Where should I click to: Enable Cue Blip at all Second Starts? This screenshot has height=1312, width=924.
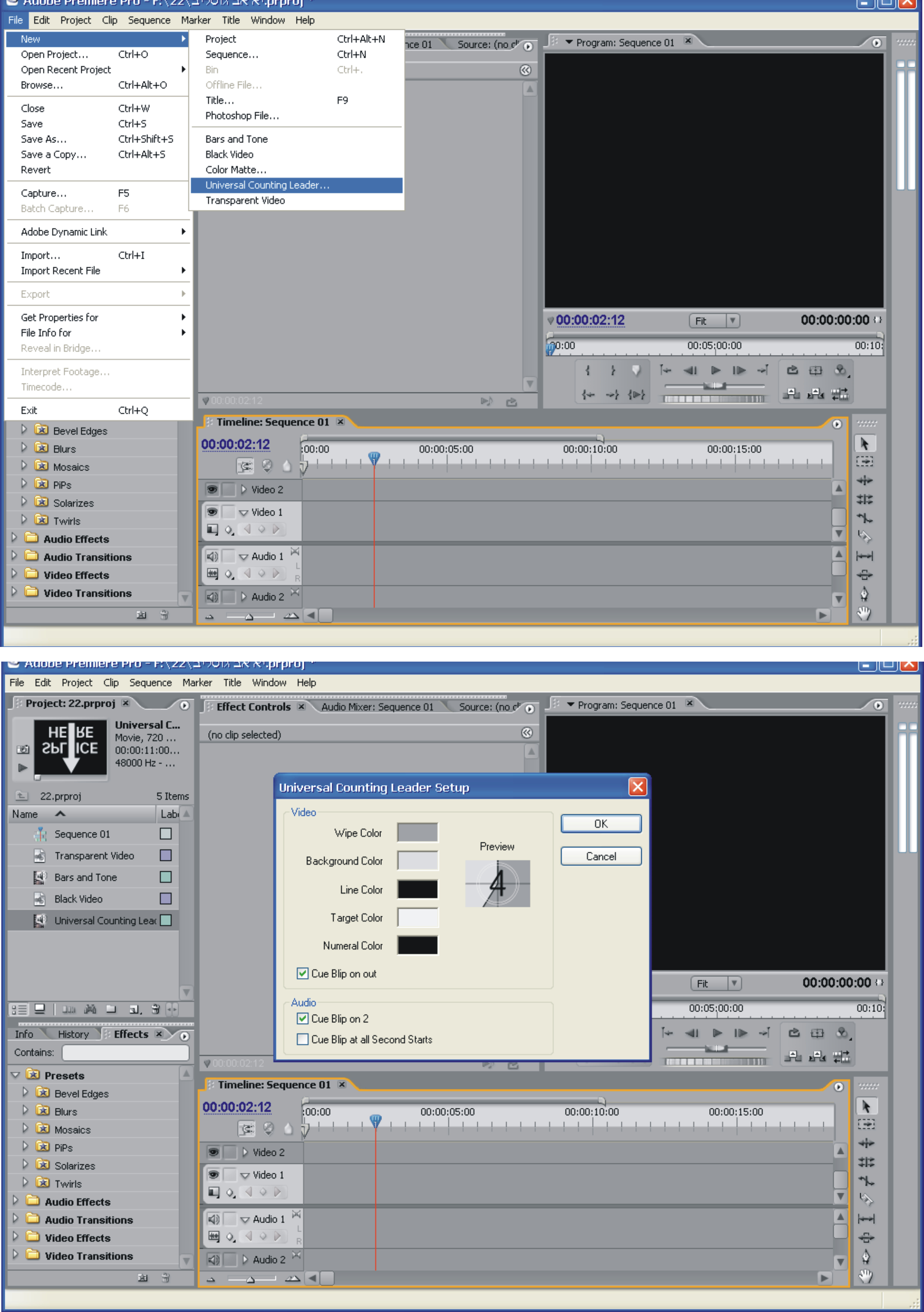[303, 1039]
